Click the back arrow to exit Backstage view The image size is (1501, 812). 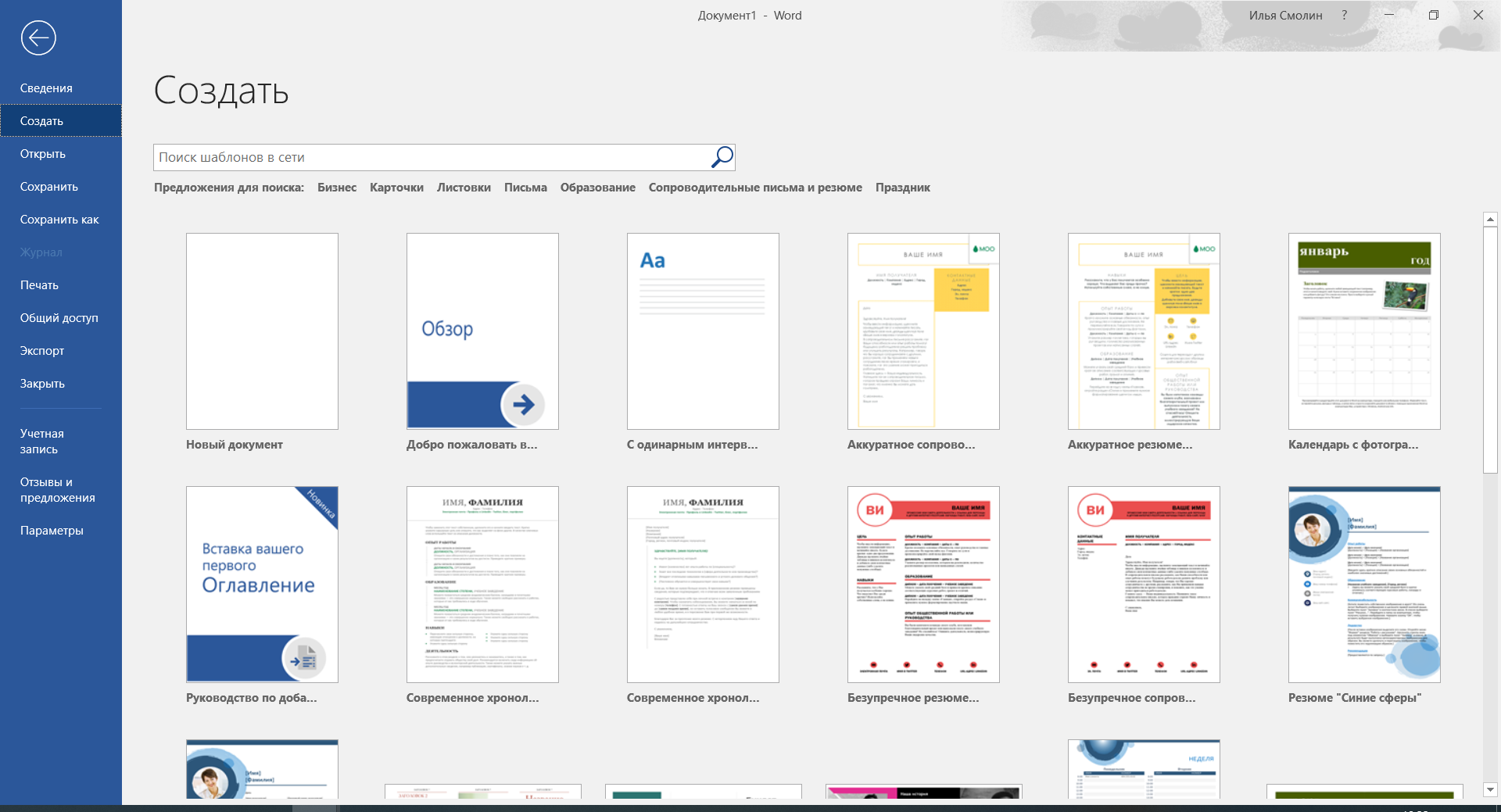[x=37, y=37]
